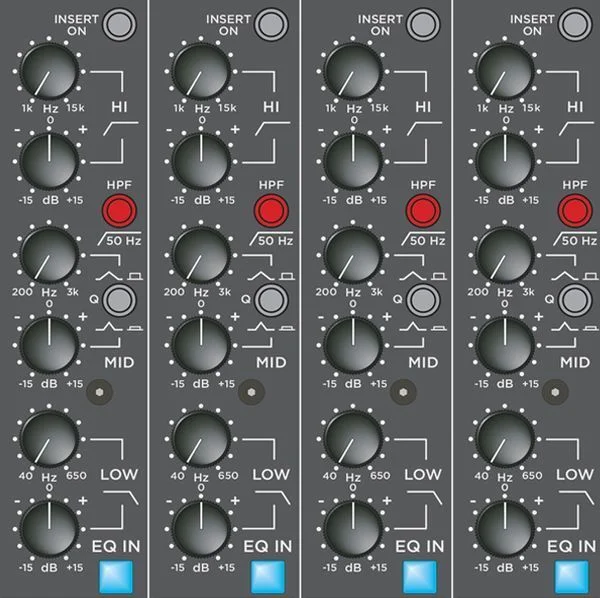Screen dimensions: 600x598
Task: Switch mid Q button on first channel
Action: (119, 300)
